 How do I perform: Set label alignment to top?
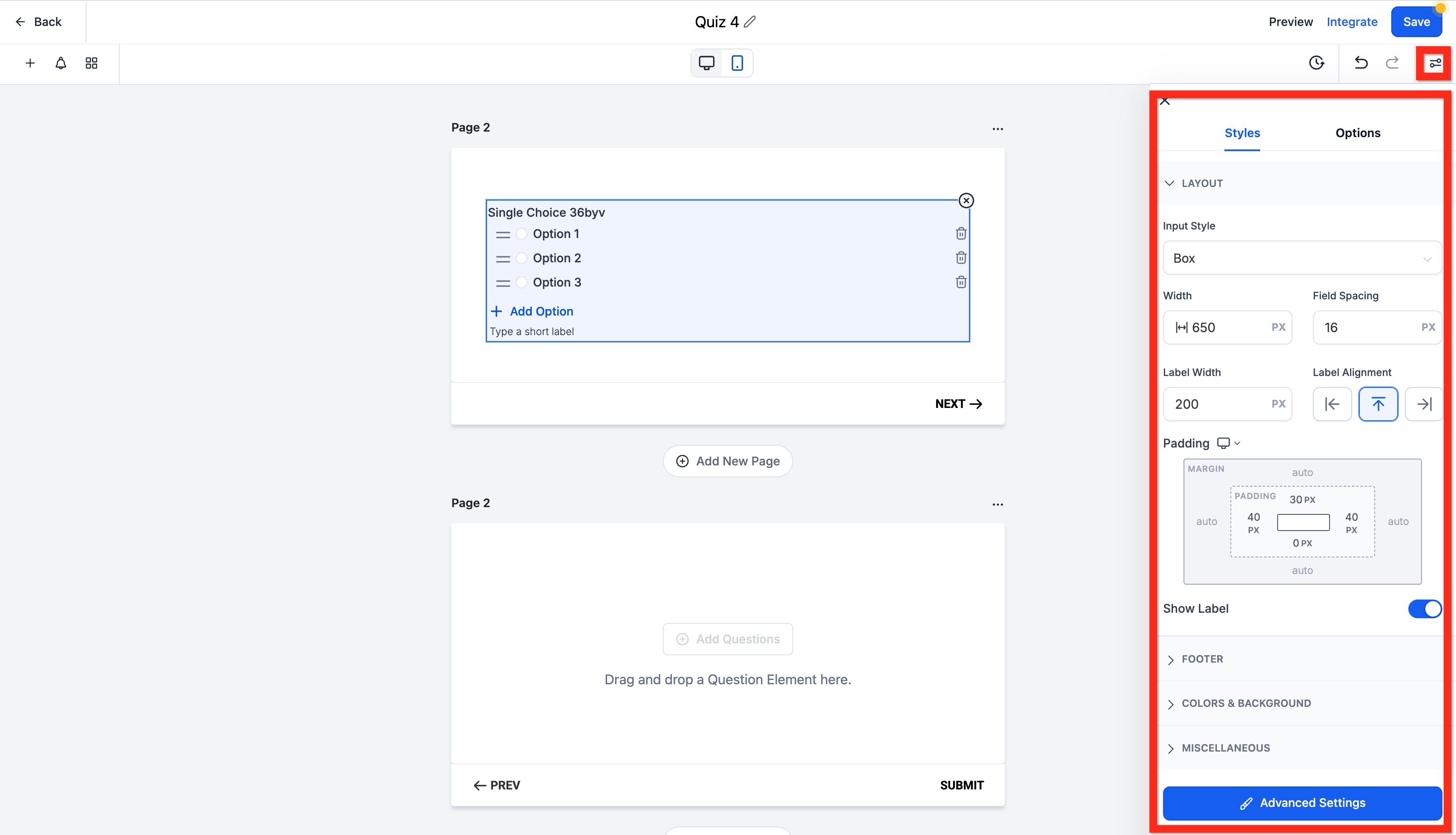pyautogui.click(x=1378, y=405)
